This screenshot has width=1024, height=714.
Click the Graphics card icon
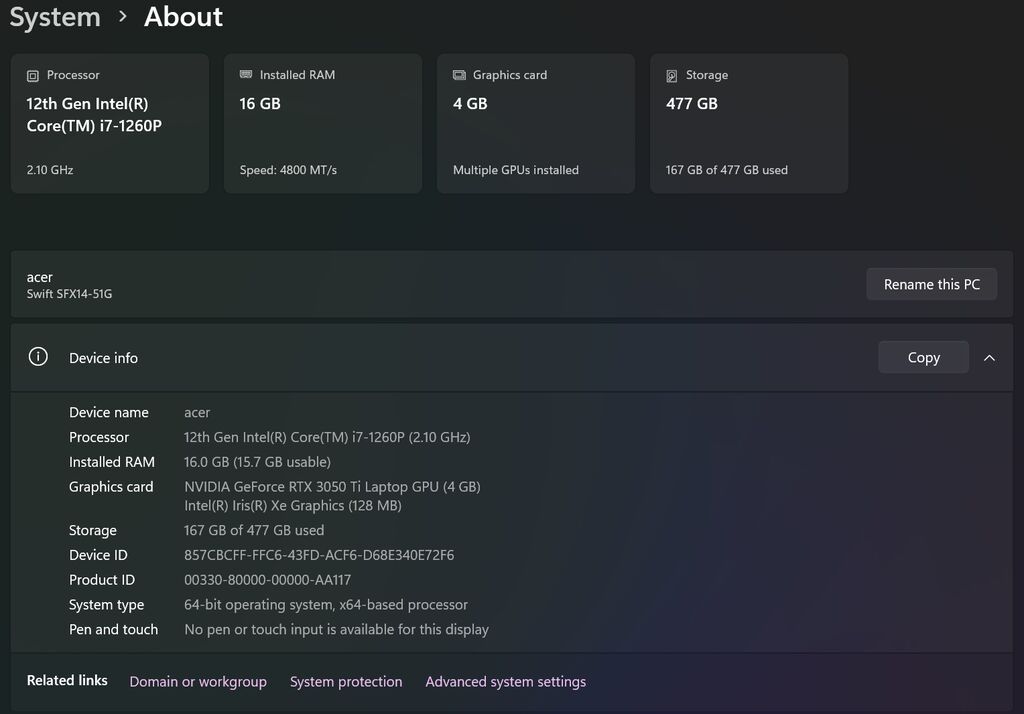[x=459, y=75]
